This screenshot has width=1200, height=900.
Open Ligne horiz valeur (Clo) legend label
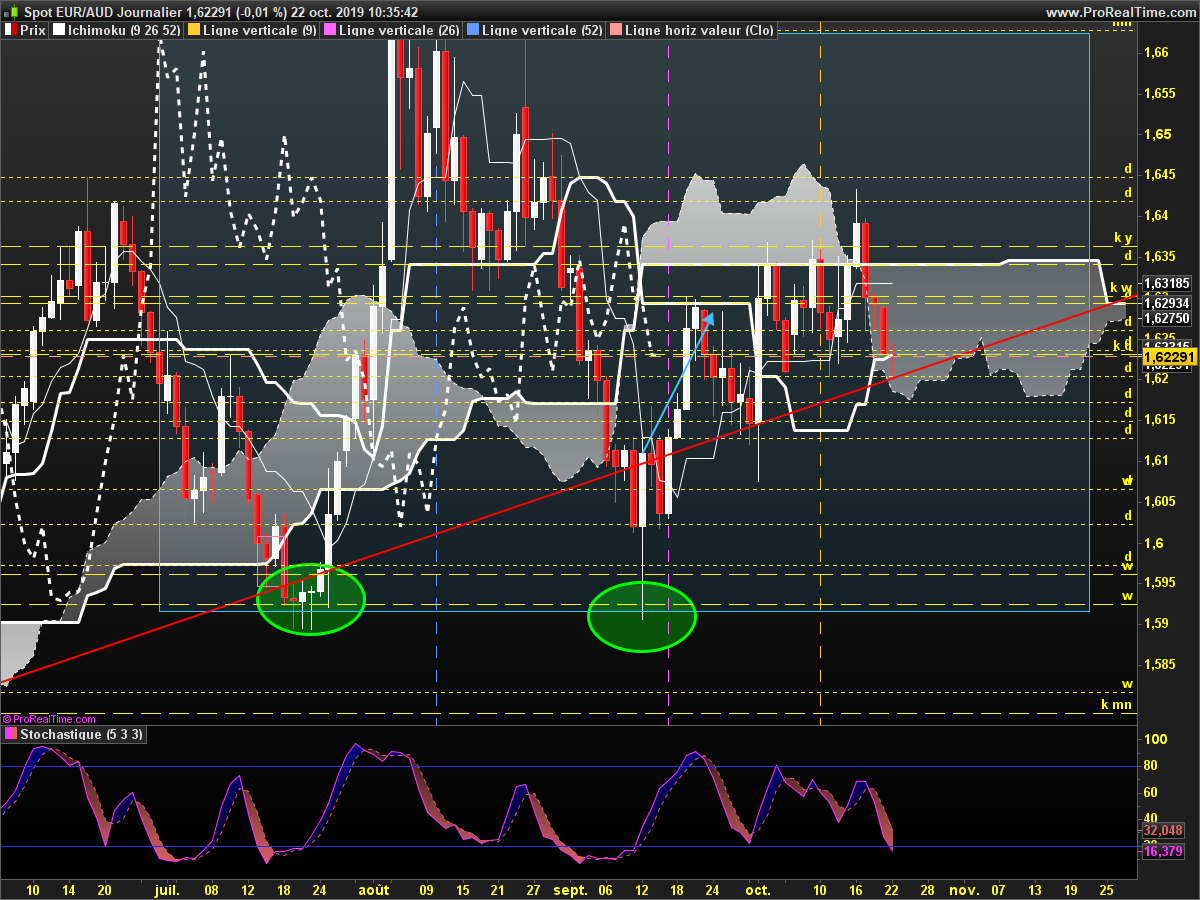699,30
